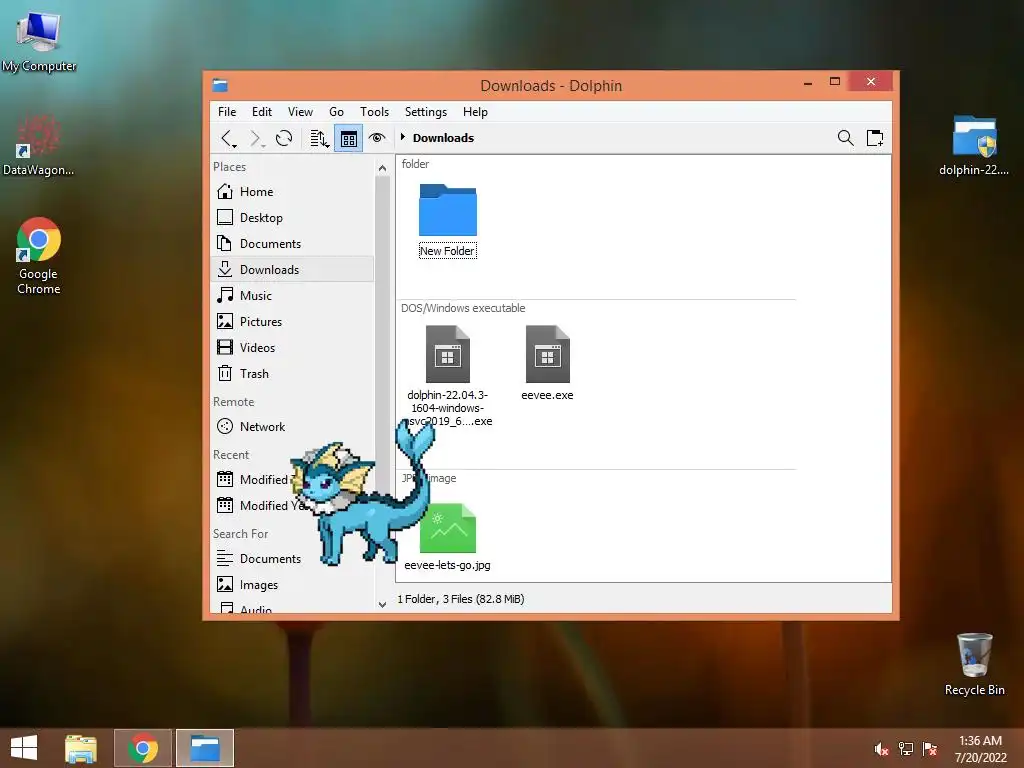Click status bar text showing 1 Folder, 3 Files
Image resolution: width=1024 pixels, height=768 pixels.
point(461,599)
